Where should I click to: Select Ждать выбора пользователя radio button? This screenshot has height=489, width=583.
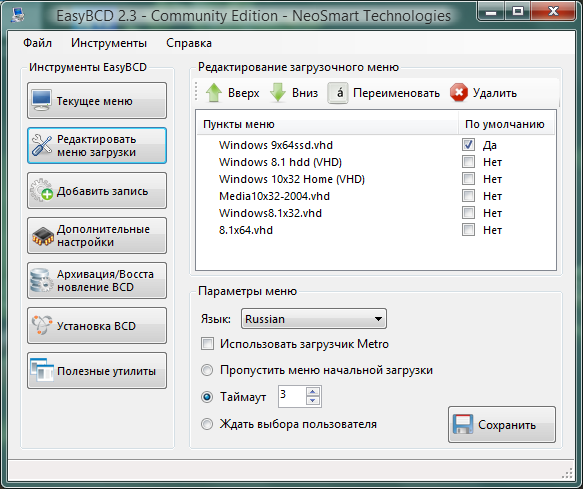click(x=207, y=424)
